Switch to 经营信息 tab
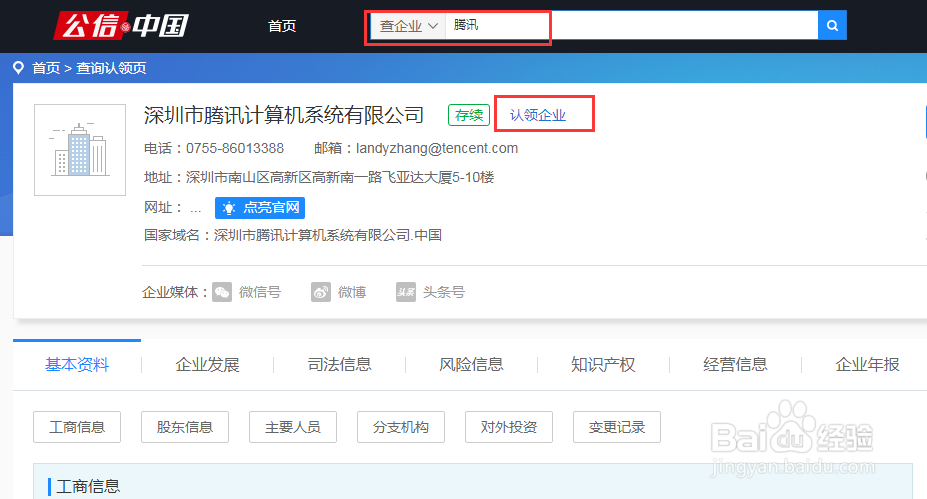The image size is (927, 499). [735, 365]
